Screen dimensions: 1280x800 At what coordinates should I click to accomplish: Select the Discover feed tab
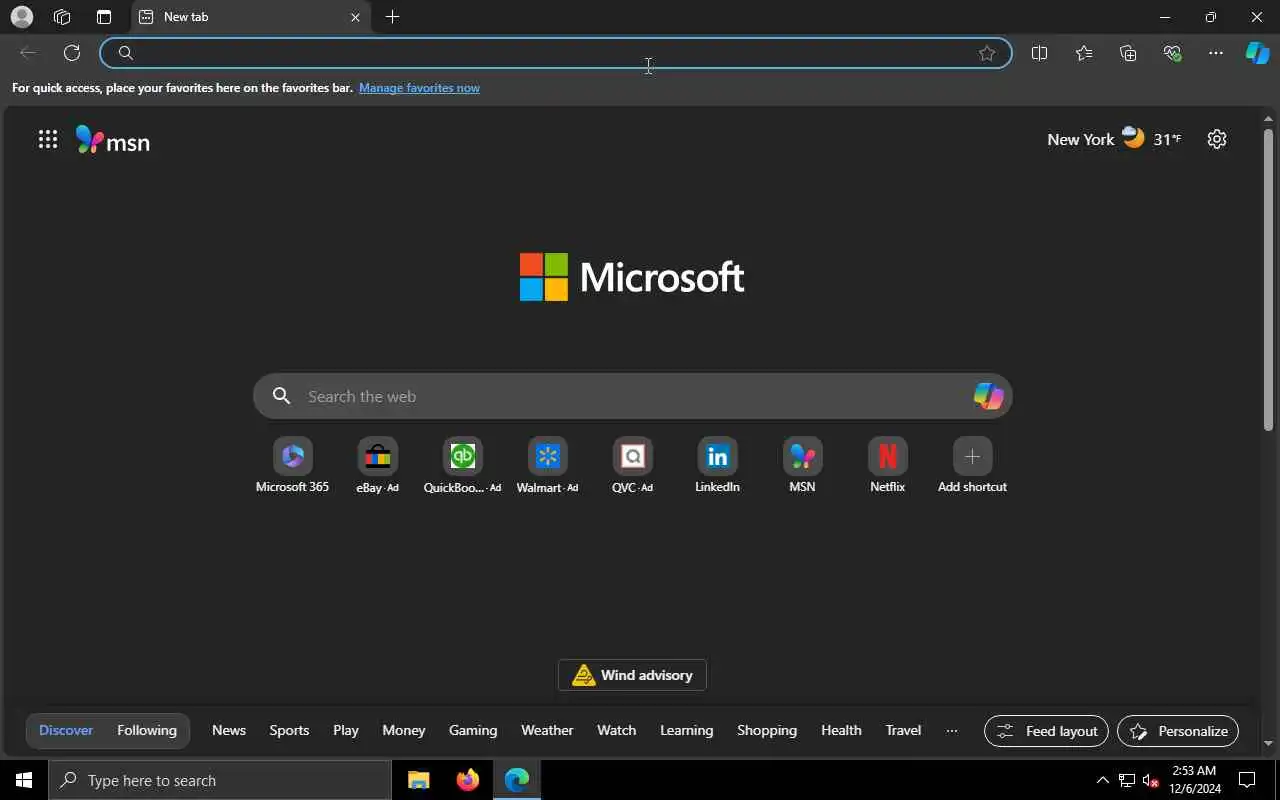point(66,730)
